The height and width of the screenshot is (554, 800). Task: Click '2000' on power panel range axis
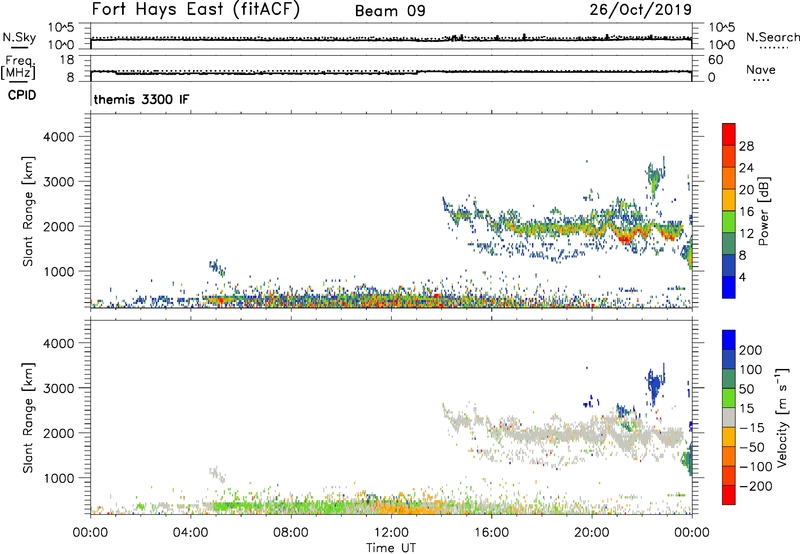pos(59,226)
